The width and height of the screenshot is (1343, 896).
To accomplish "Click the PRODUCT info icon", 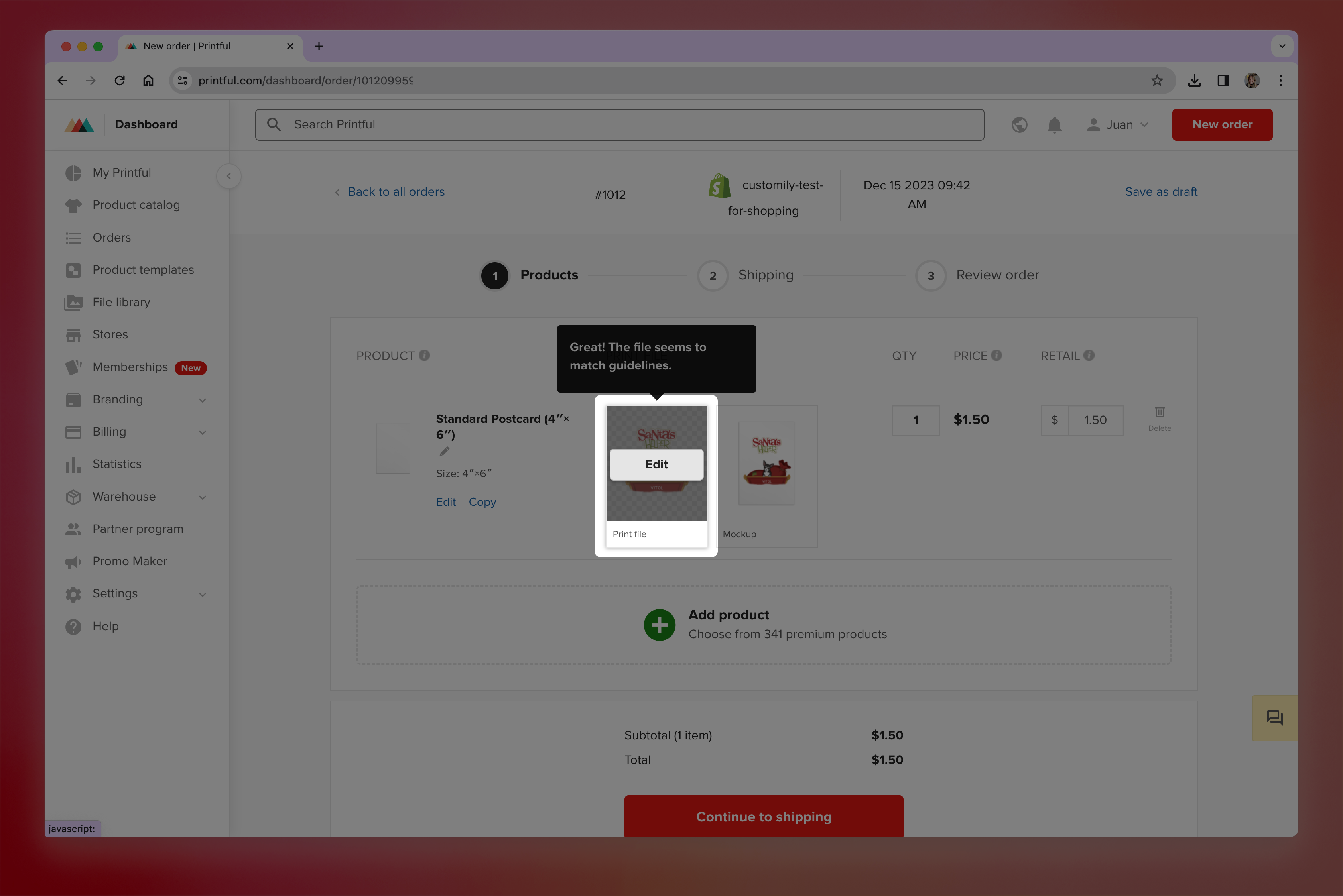I will click(424, 356).
